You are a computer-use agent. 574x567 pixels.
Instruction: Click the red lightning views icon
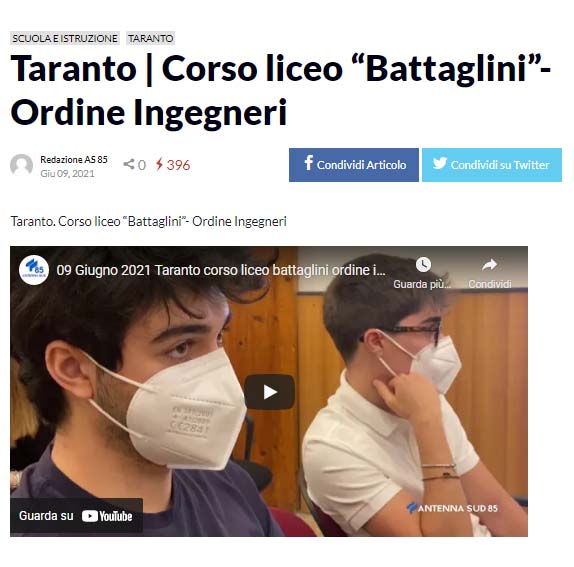[159, 164]
